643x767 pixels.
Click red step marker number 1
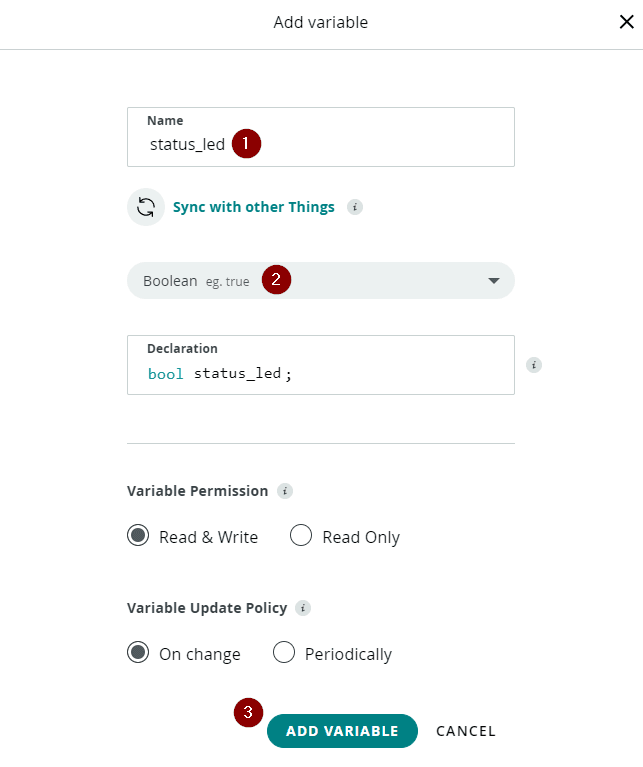pyautogui.click(x=246, y=143)
